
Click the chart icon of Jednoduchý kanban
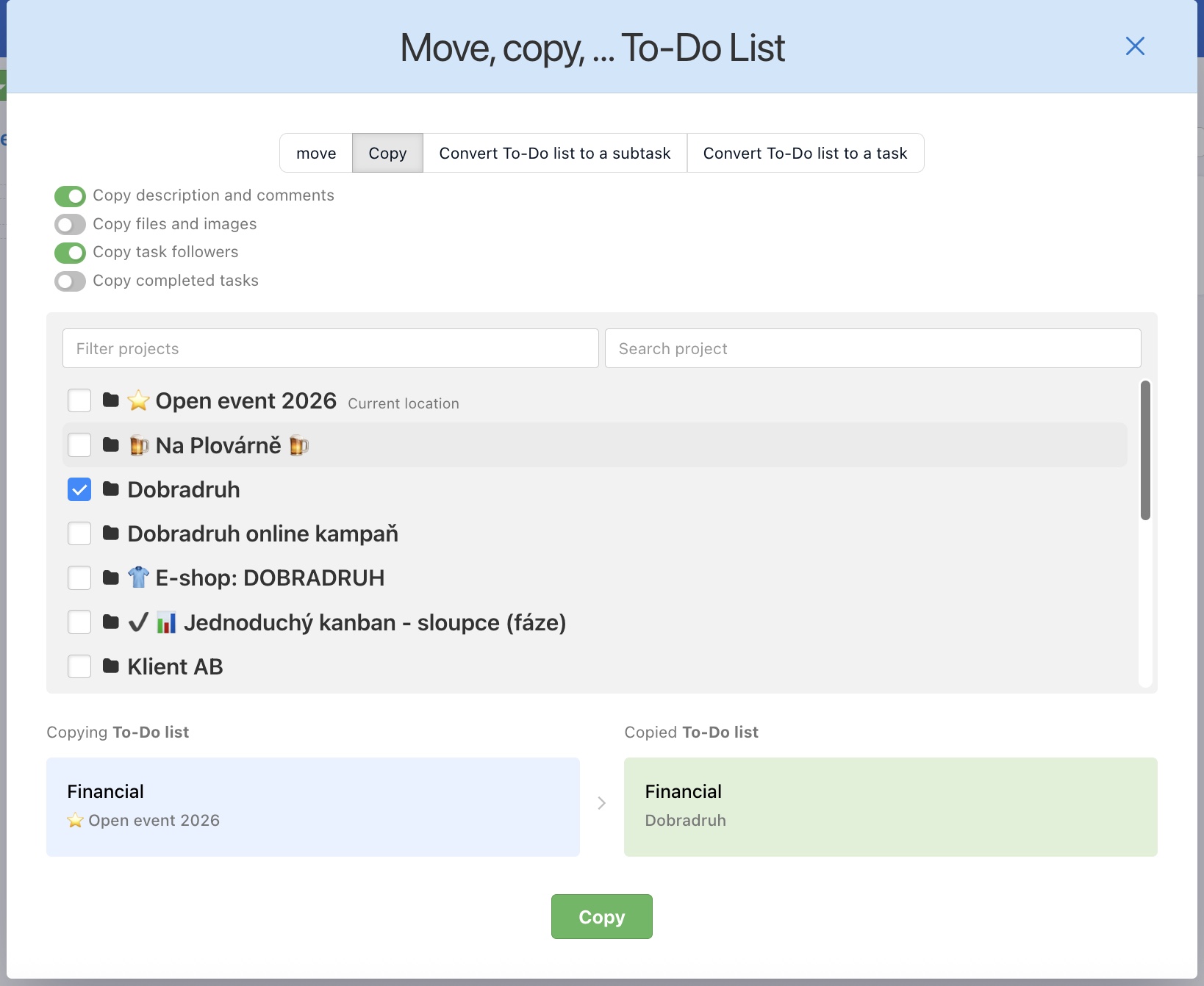click(x=167, y=623)
